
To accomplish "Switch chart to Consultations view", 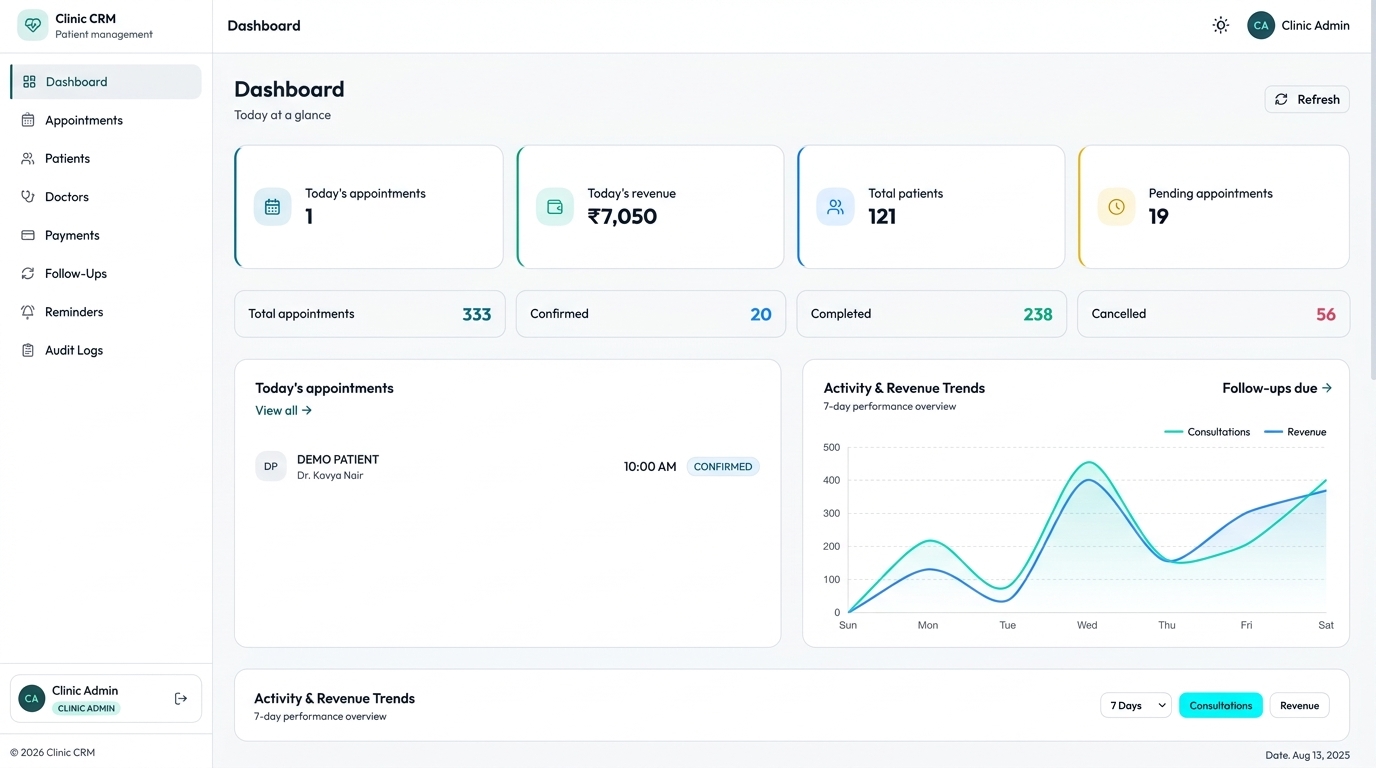I will click(x=1221, y=705).
